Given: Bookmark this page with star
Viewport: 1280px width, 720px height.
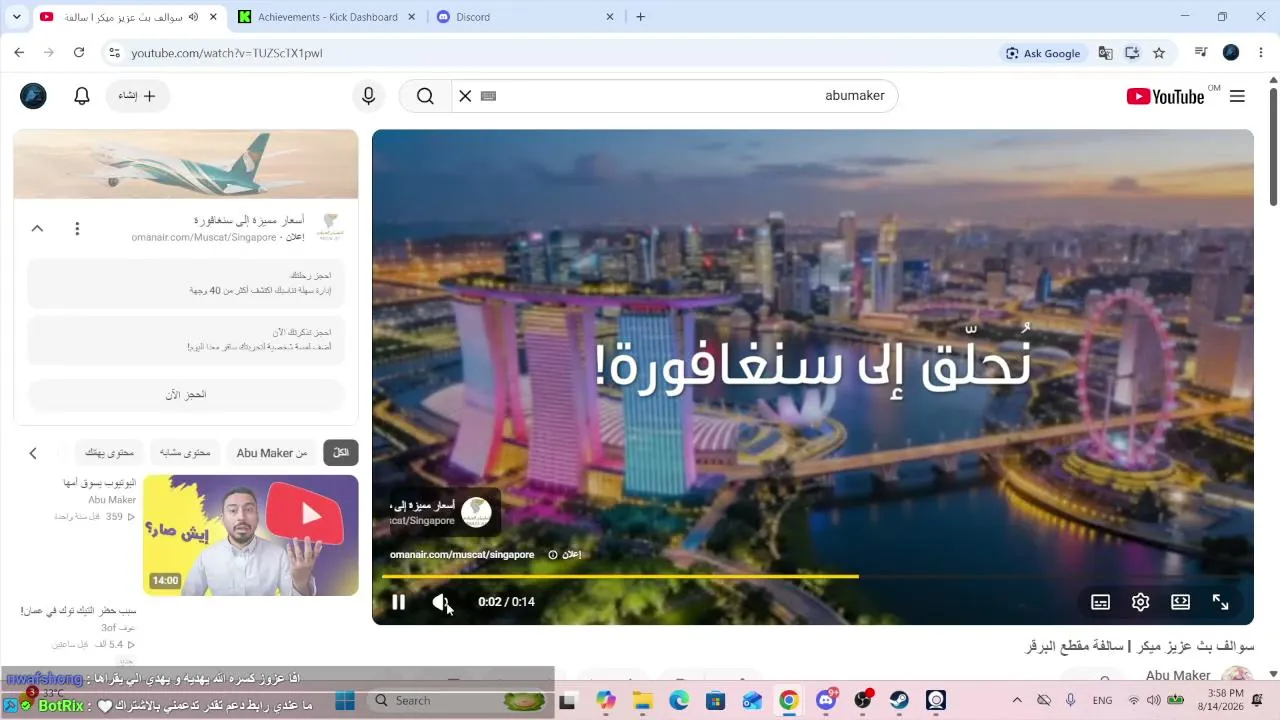Looking at the screenshot, I should 1159,53.
